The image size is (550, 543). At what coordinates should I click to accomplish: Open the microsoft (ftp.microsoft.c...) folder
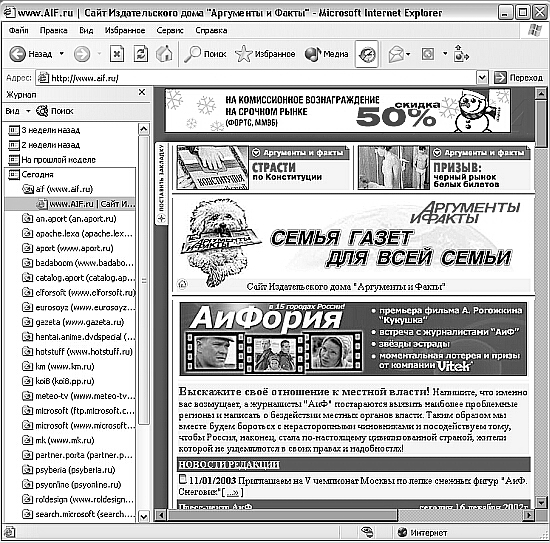78,411
